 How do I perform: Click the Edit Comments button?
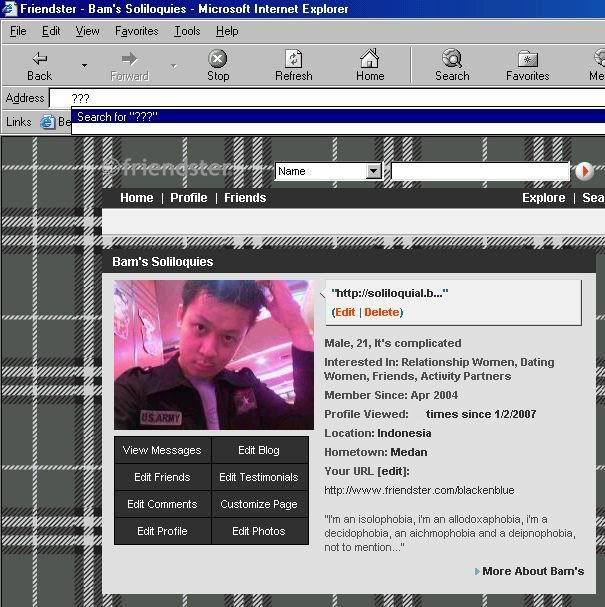click(x=162, y=504)
